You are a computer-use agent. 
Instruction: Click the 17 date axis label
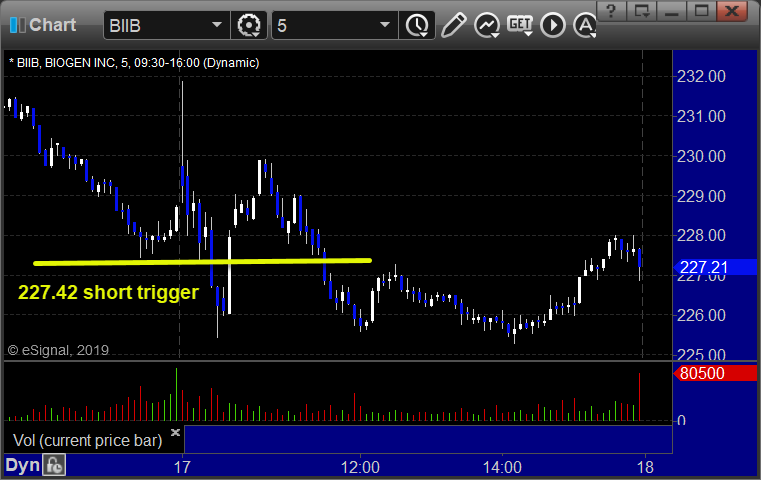tap(182, 467)
